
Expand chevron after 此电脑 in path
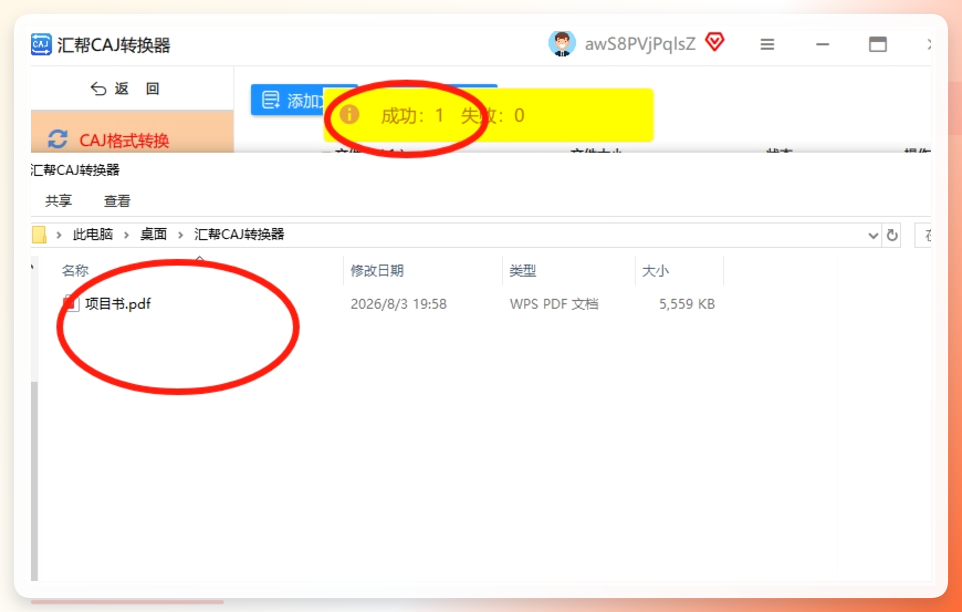tap(126, 235)
